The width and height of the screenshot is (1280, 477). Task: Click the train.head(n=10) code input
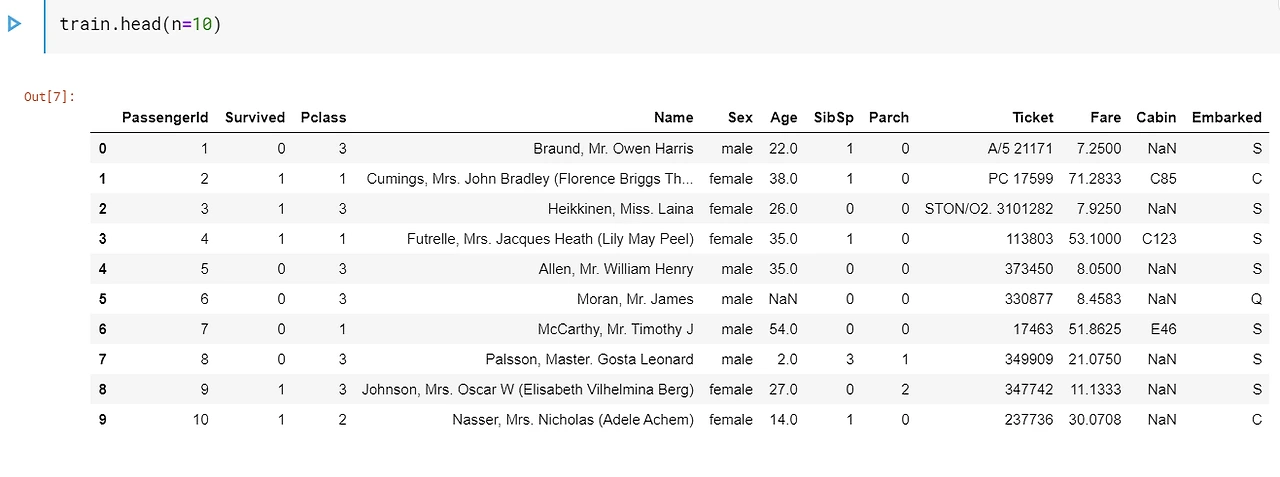pos(662,26)
